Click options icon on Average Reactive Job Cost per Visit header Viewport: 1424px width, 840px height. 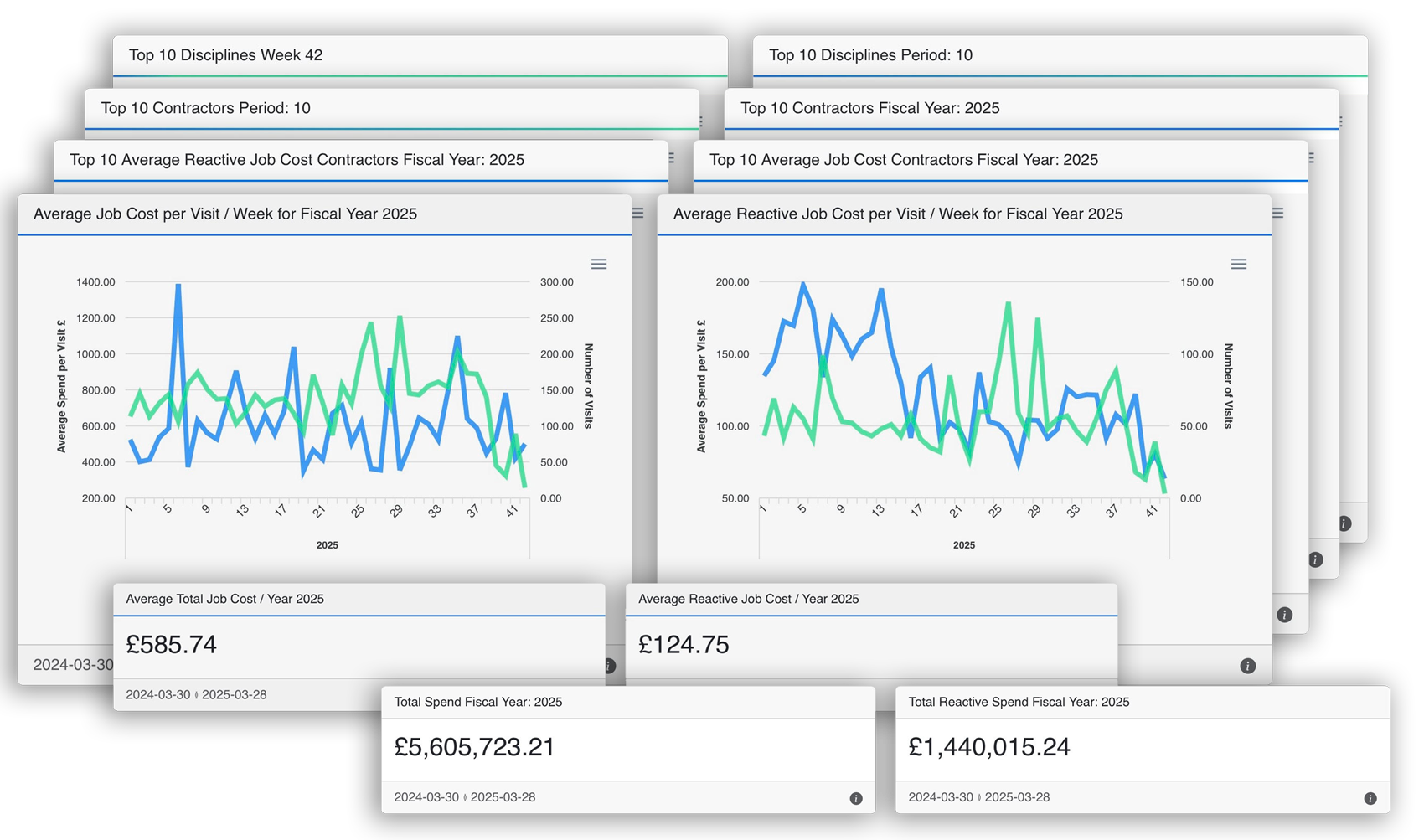1277,214
